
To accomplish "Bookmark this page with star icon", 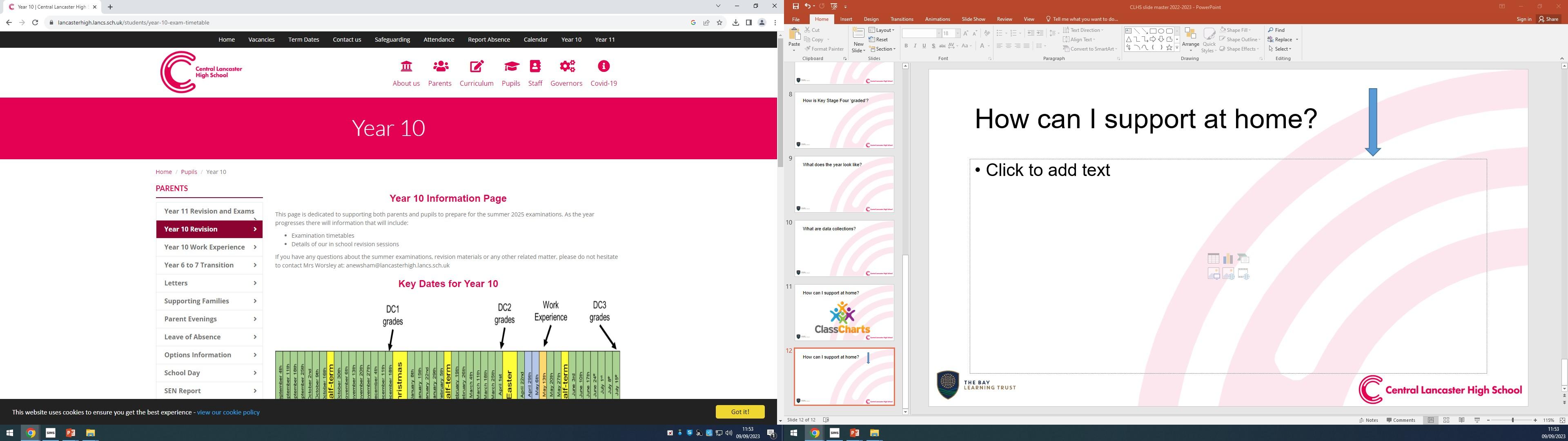I will pos(719,22).
